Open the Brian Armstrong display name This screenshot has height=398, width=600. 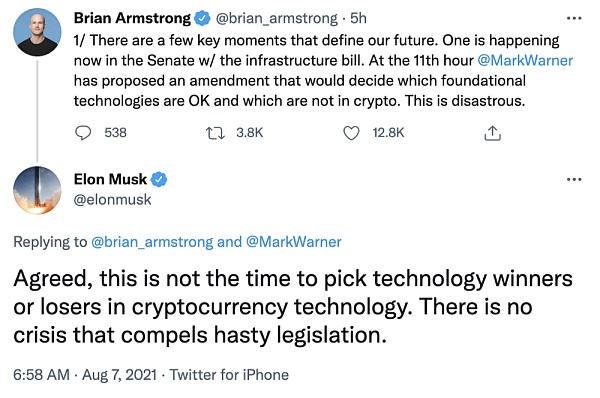click(x=132, y=18)
